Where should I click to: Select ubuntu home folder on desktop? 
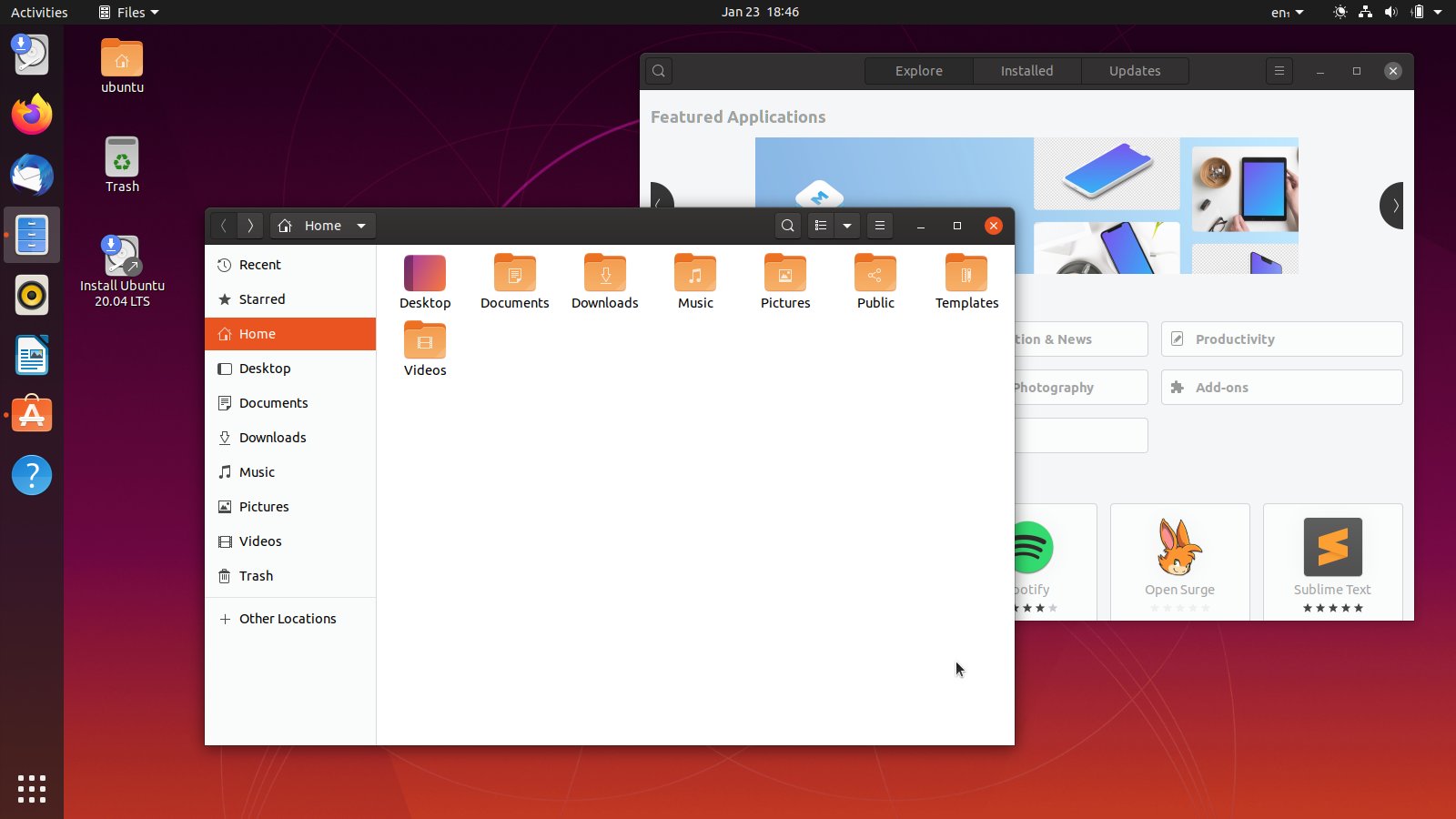pos(122,66)
